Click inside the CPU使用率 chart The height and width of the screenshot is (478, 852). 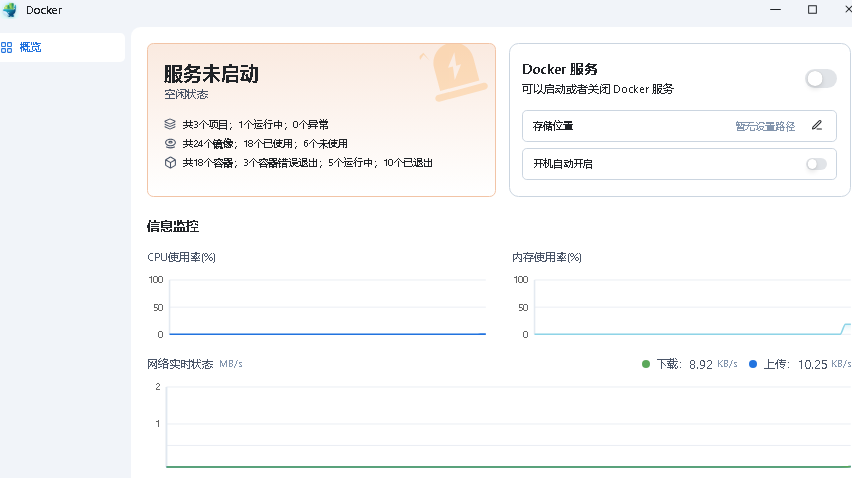tap(327, 308)
